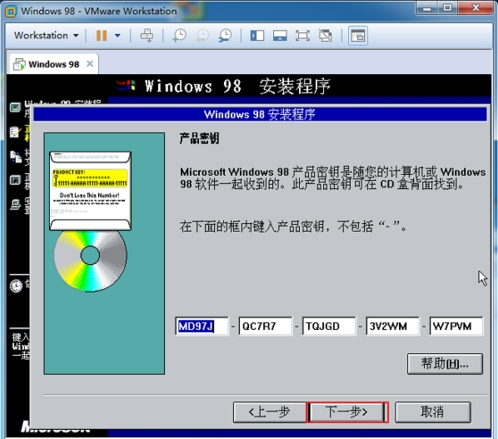The width and height of the screenshot is (498, 439).
Task: Take a snapshot of the VM
Action: (x=179, y=35)
